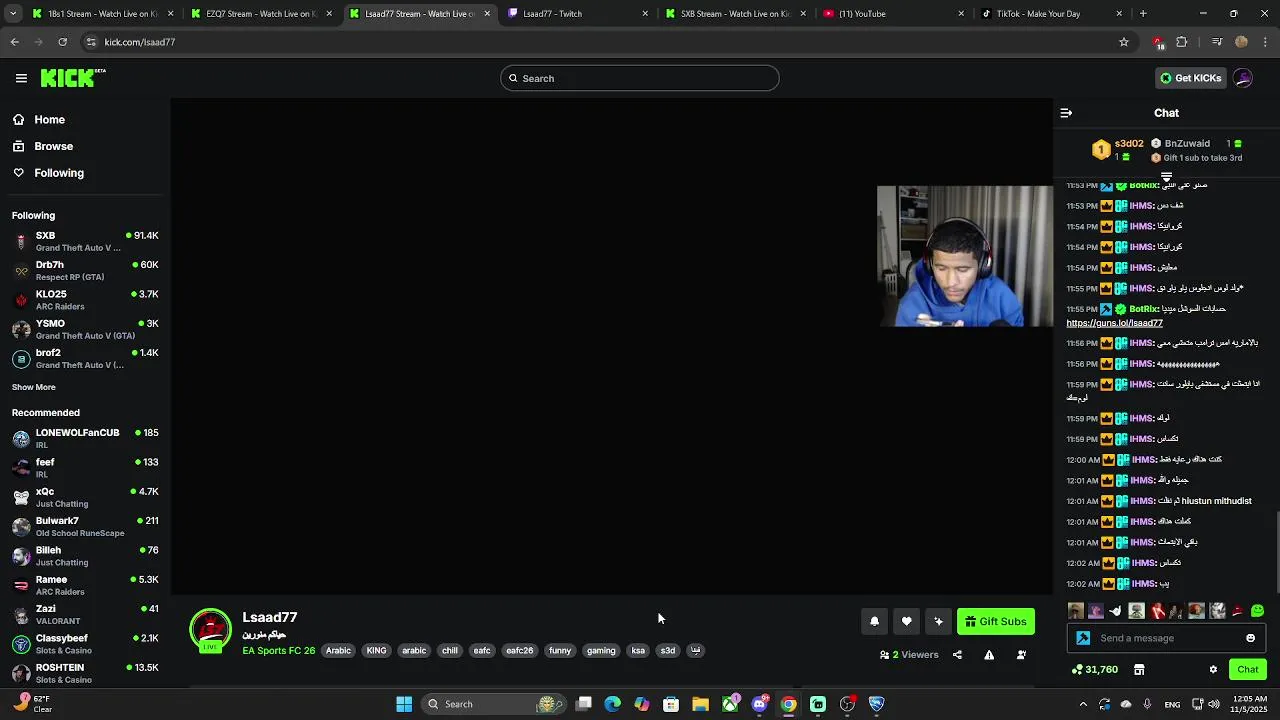Click the 31,760 channel points balance
The image size is (1280, 720).
[x=1094, y=670]
